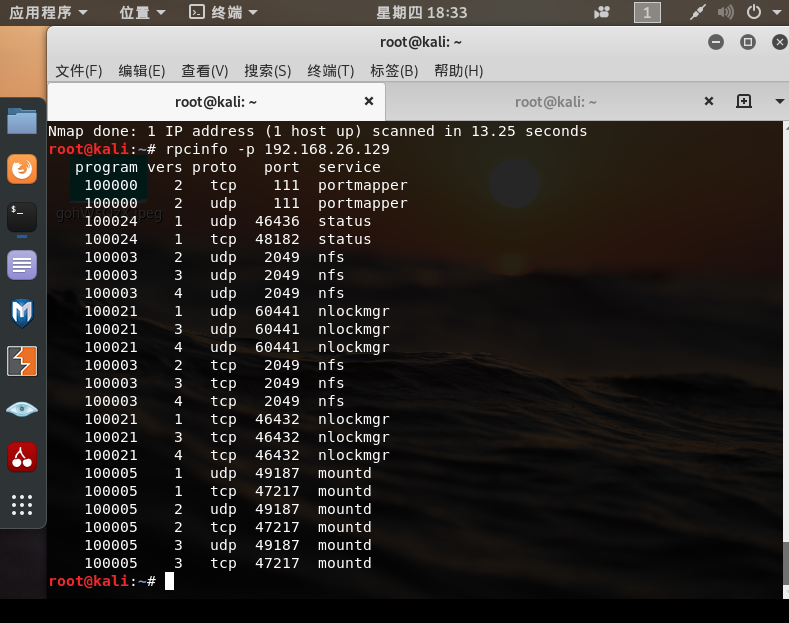This screenshot has height=623, width=789.
Task: Open the eye-shaped Maltego dock icon
Action: pos(22,409)
